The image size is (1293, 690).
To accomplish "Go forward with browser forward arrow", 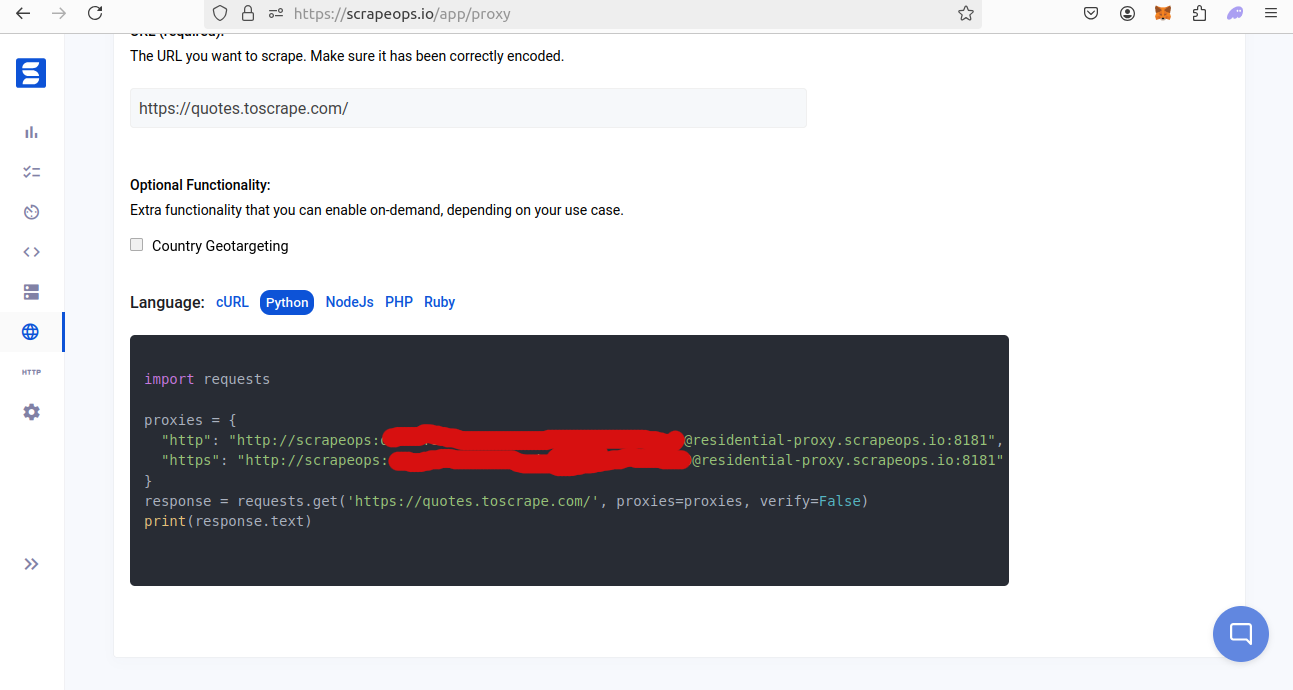I will click(59, 13).
